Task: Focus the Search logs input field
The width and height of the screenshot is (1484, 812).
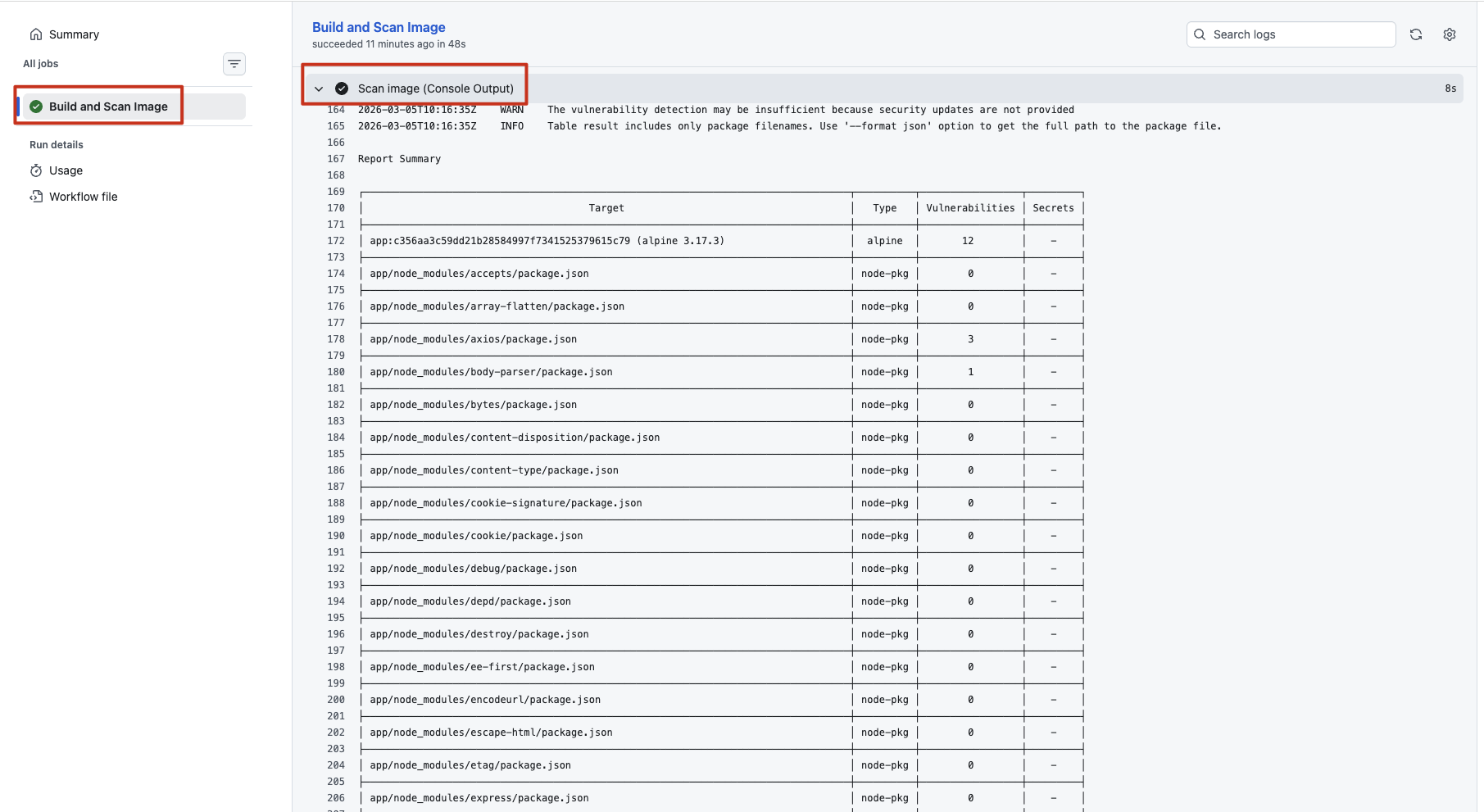Action: pyautogui.click(x=1300, y=34)
